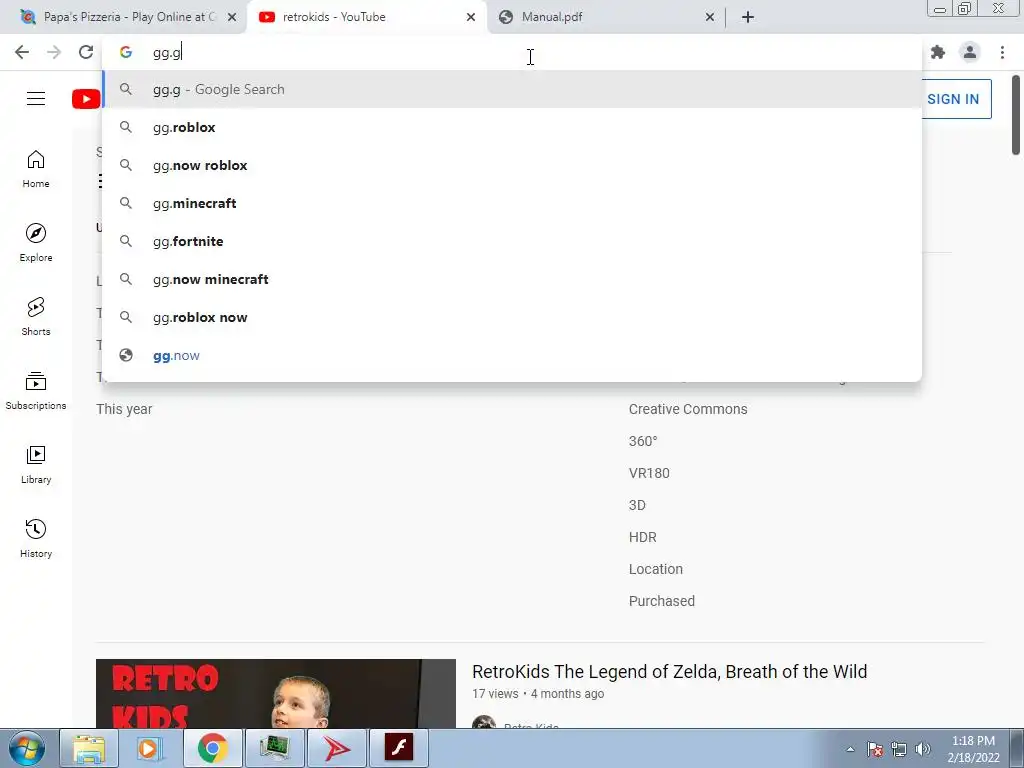Screen dimensions: 1024x768
Task: Open the system monitor taskbar icon
Action: (275, 748)
